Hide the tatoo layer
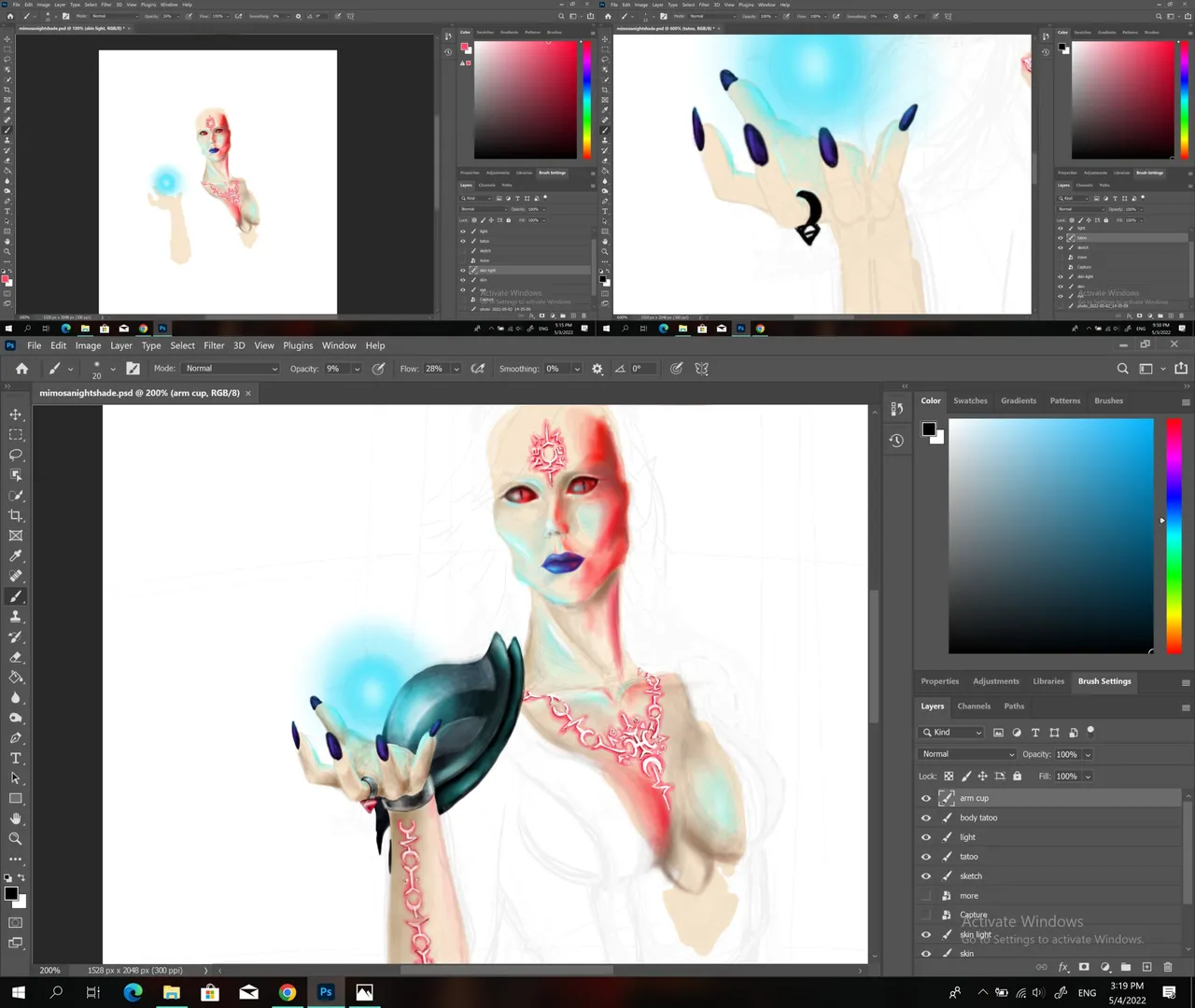This screenshot has width=1195, height=1008. [x=926, y=857]
